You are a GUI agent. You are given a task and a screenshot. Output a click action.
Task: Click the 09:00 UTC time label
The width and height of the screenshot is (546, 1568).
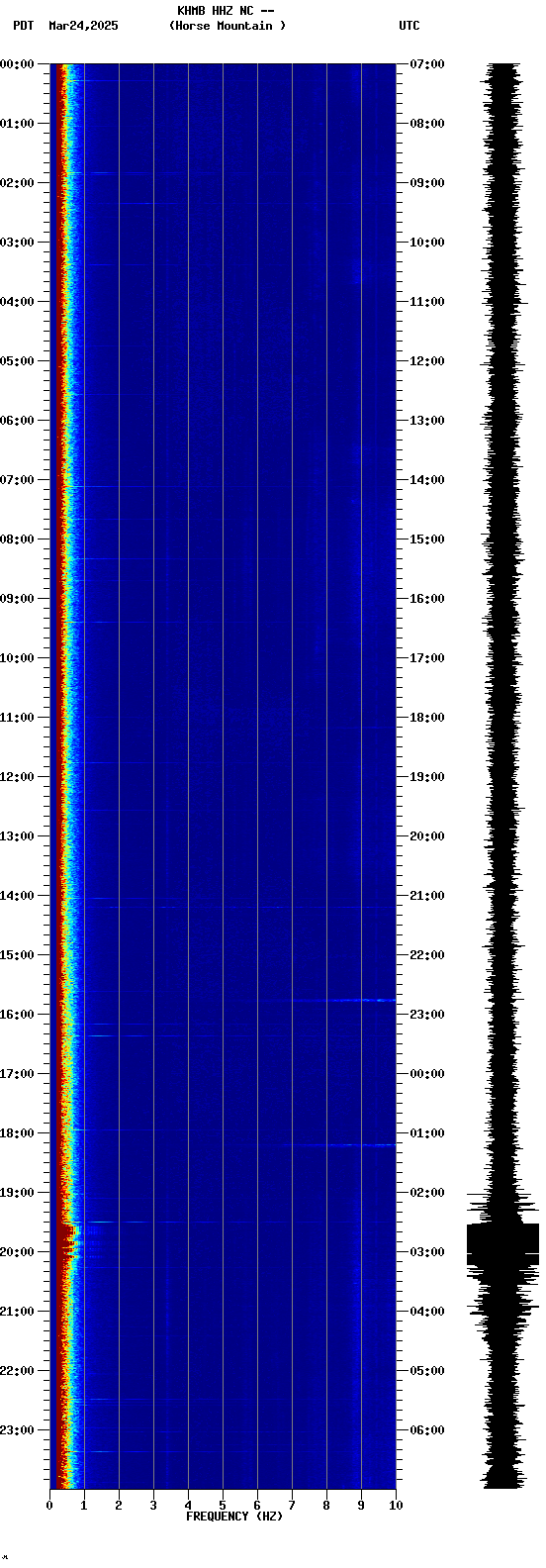click(427, 183)
